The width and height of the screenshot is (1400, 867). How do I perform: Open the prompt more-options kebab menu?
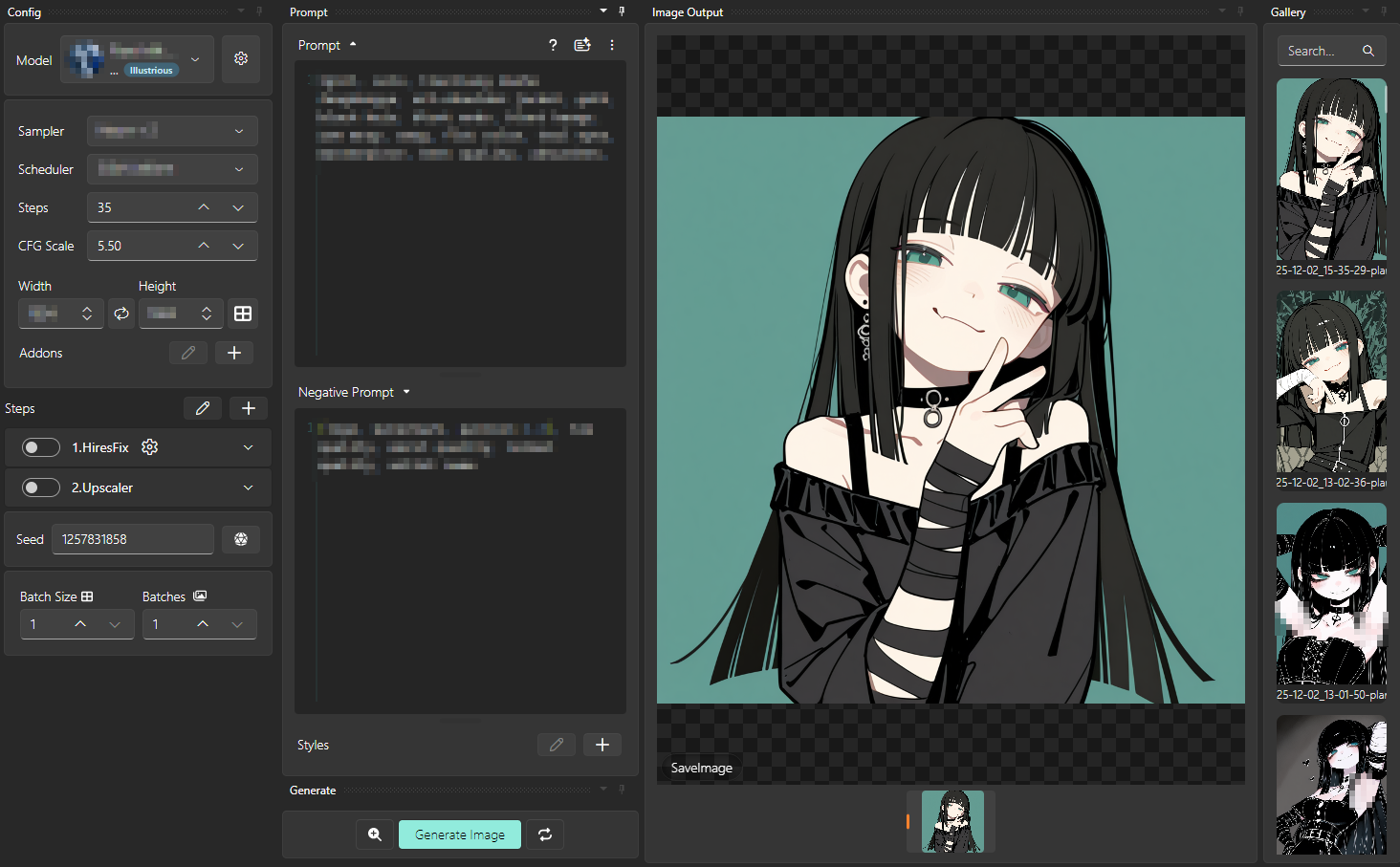click(x=612, y=45)
